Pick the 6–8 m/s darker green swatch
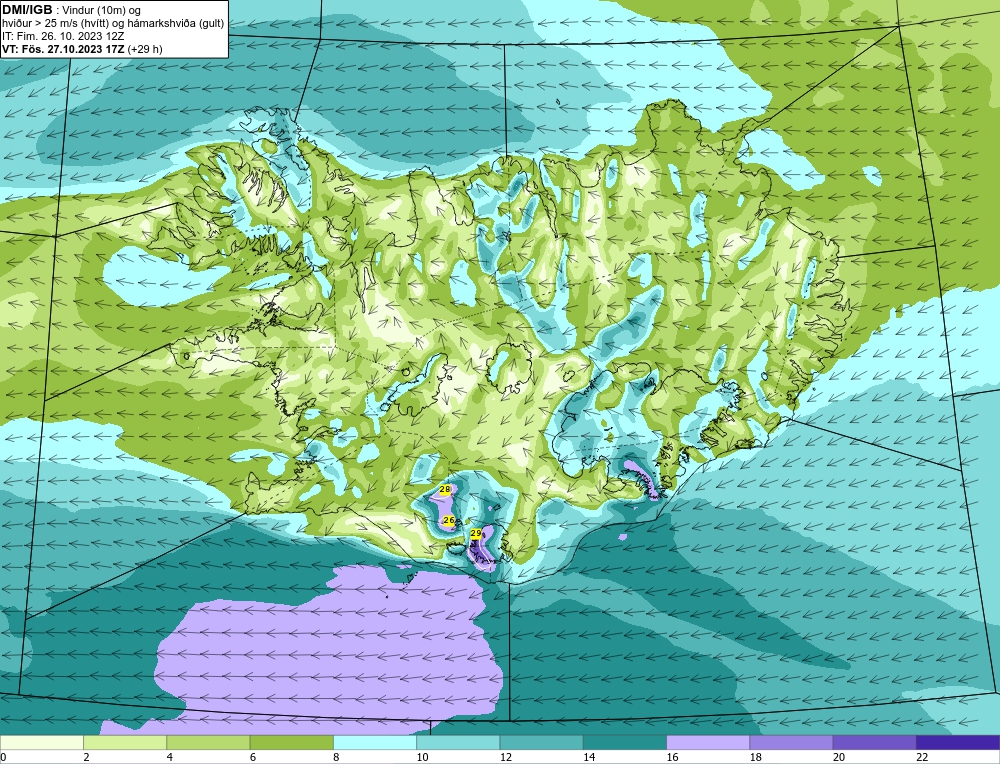The image size is (1000, 764). tap(291, 742)
